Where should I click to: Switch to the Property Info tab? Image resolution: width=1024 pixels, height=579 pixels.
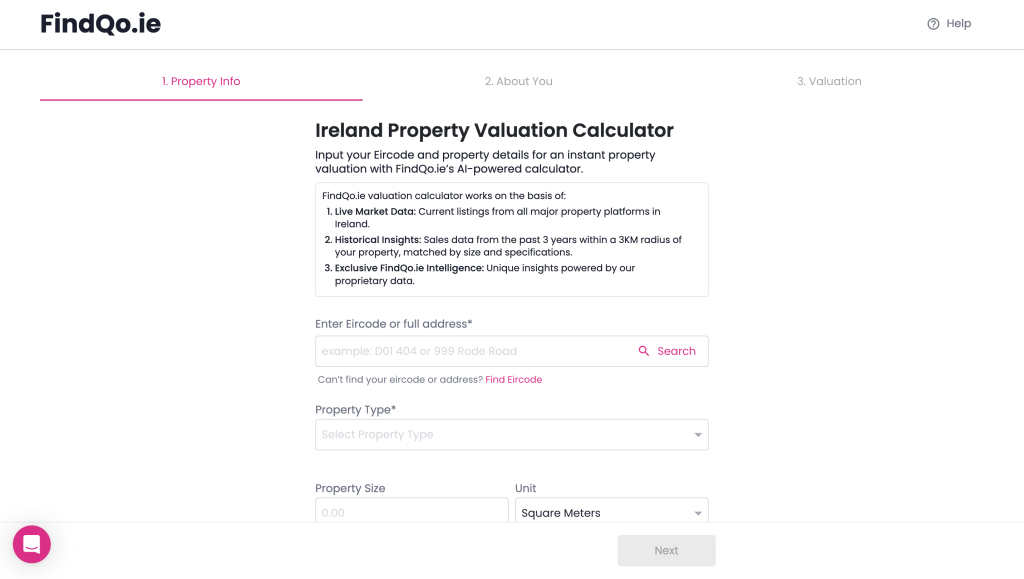[201, 82]
